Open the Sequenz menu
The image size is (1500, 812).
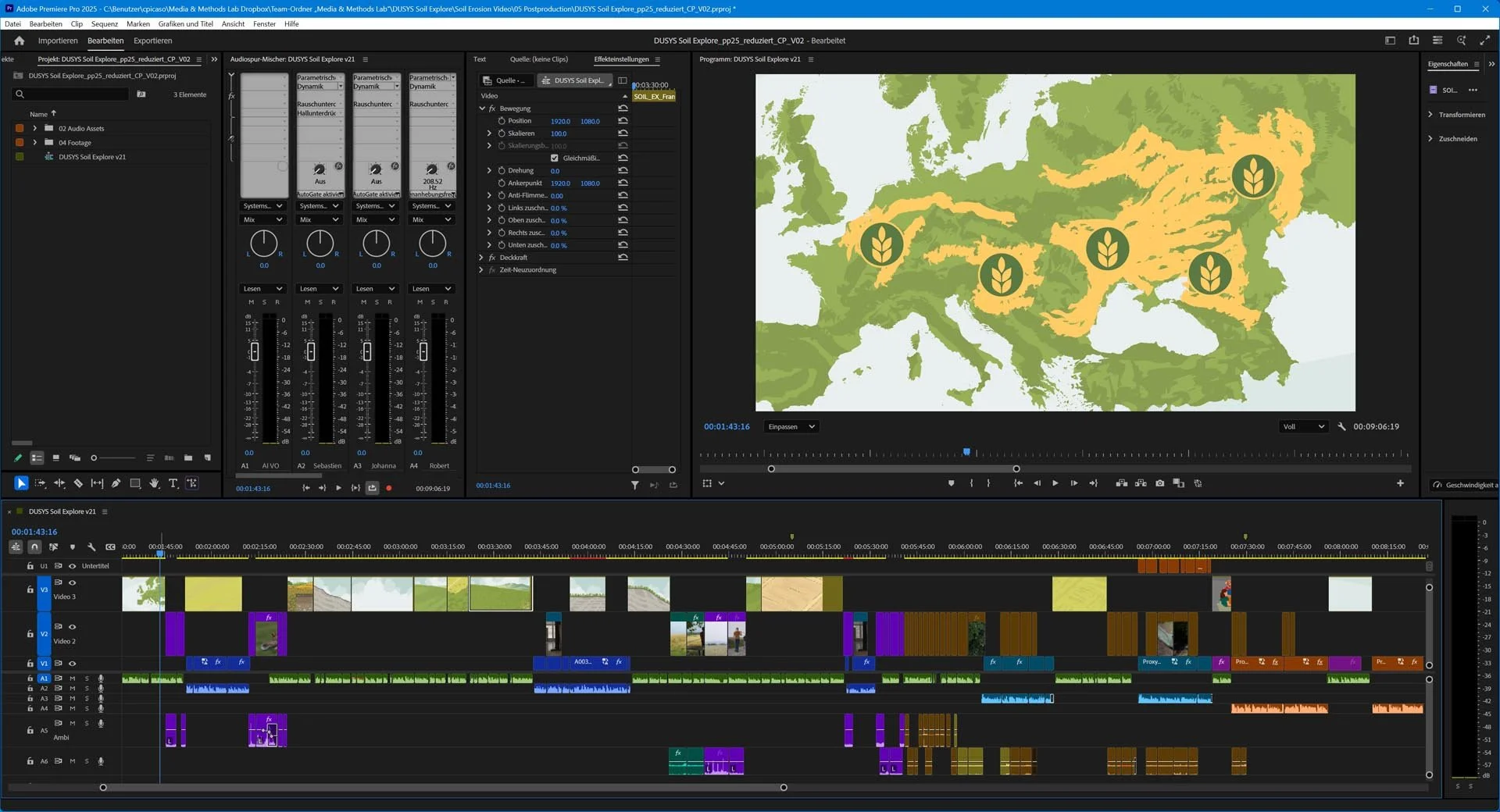point(104,24)
